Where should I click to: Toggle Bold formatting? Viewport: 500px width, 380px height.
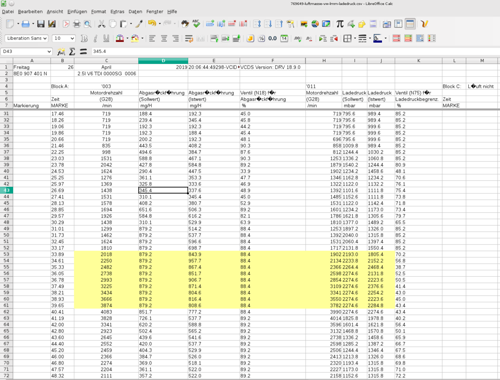click(84, 39)
